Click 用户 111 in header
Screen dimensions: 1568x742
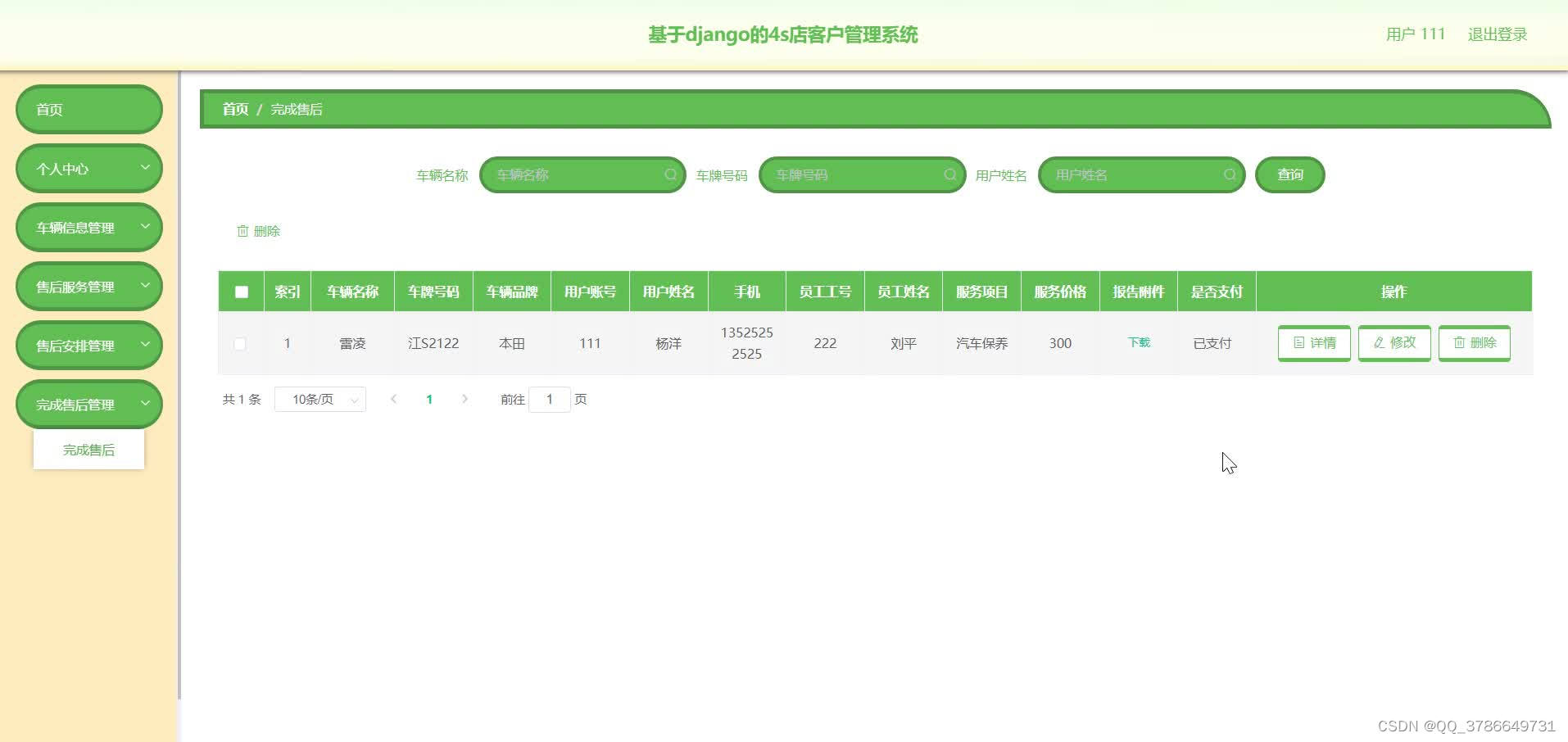[1415, 34]
